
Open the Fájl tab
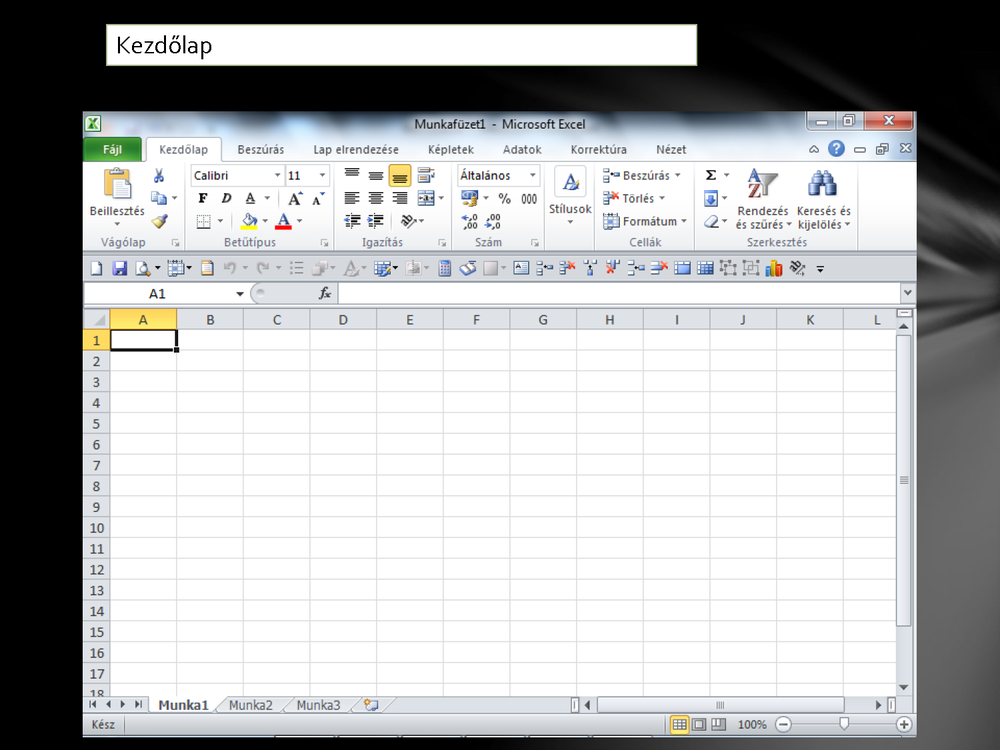[112, 149]
